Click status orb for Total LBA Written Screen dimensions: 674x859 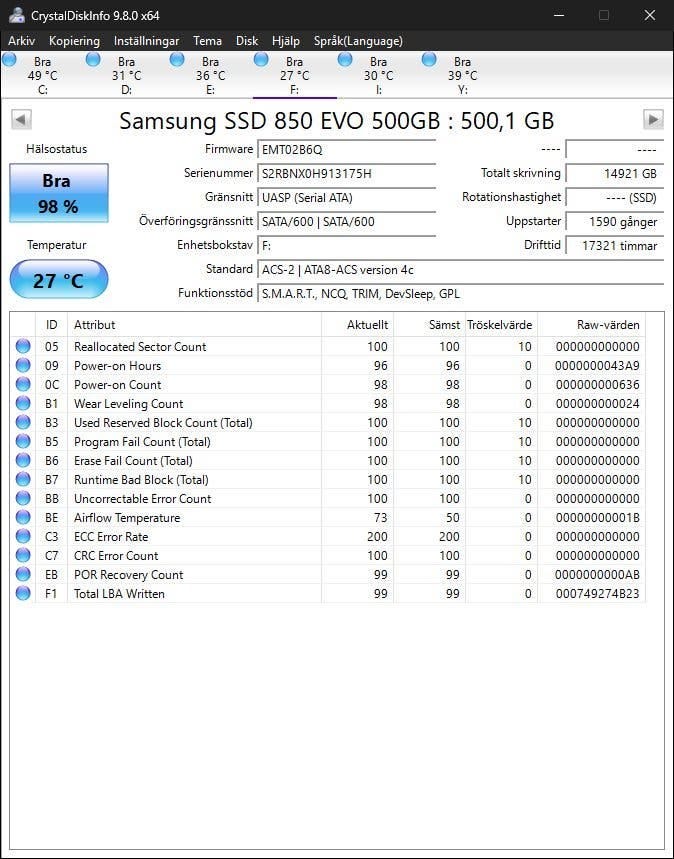click(x=23, y=593)
